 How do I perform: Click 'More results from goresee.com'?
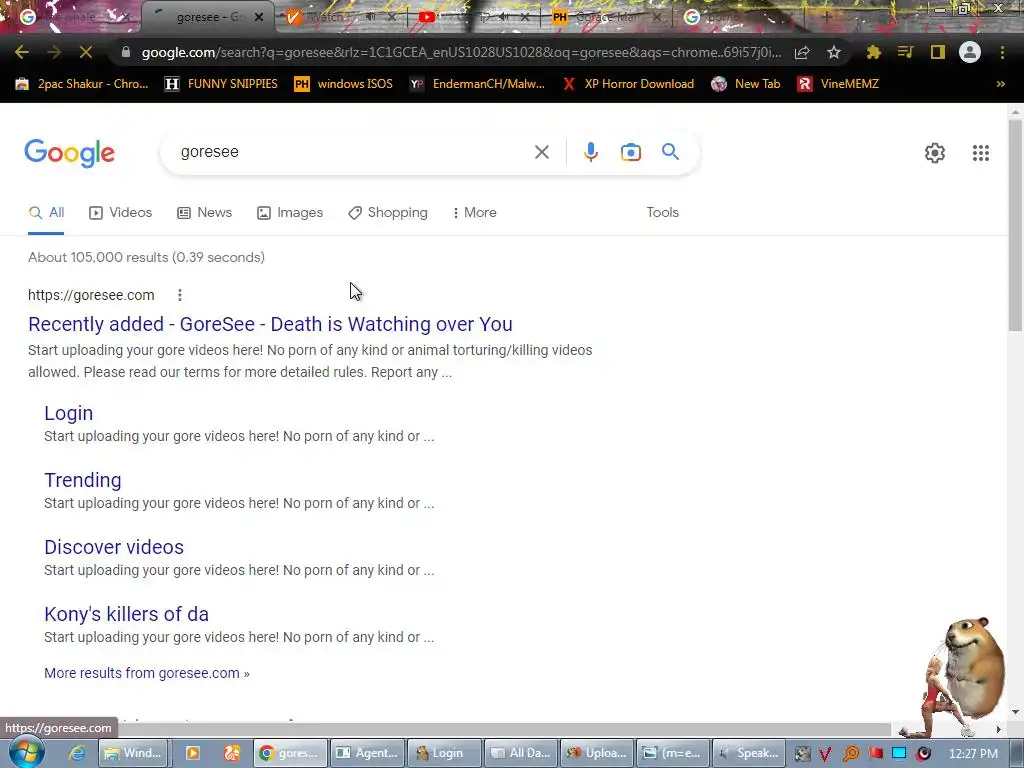tap(147, 673)
